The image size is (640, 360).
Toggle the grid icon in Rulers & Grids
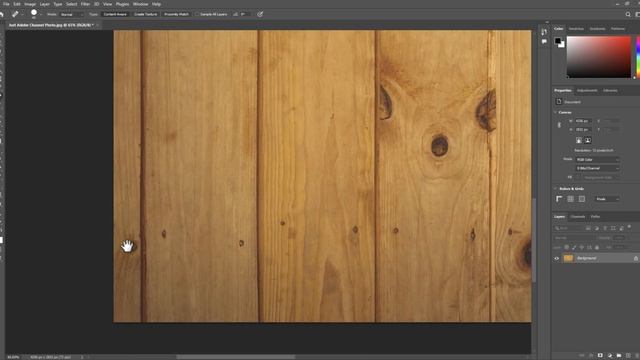[x=571, y=199]
